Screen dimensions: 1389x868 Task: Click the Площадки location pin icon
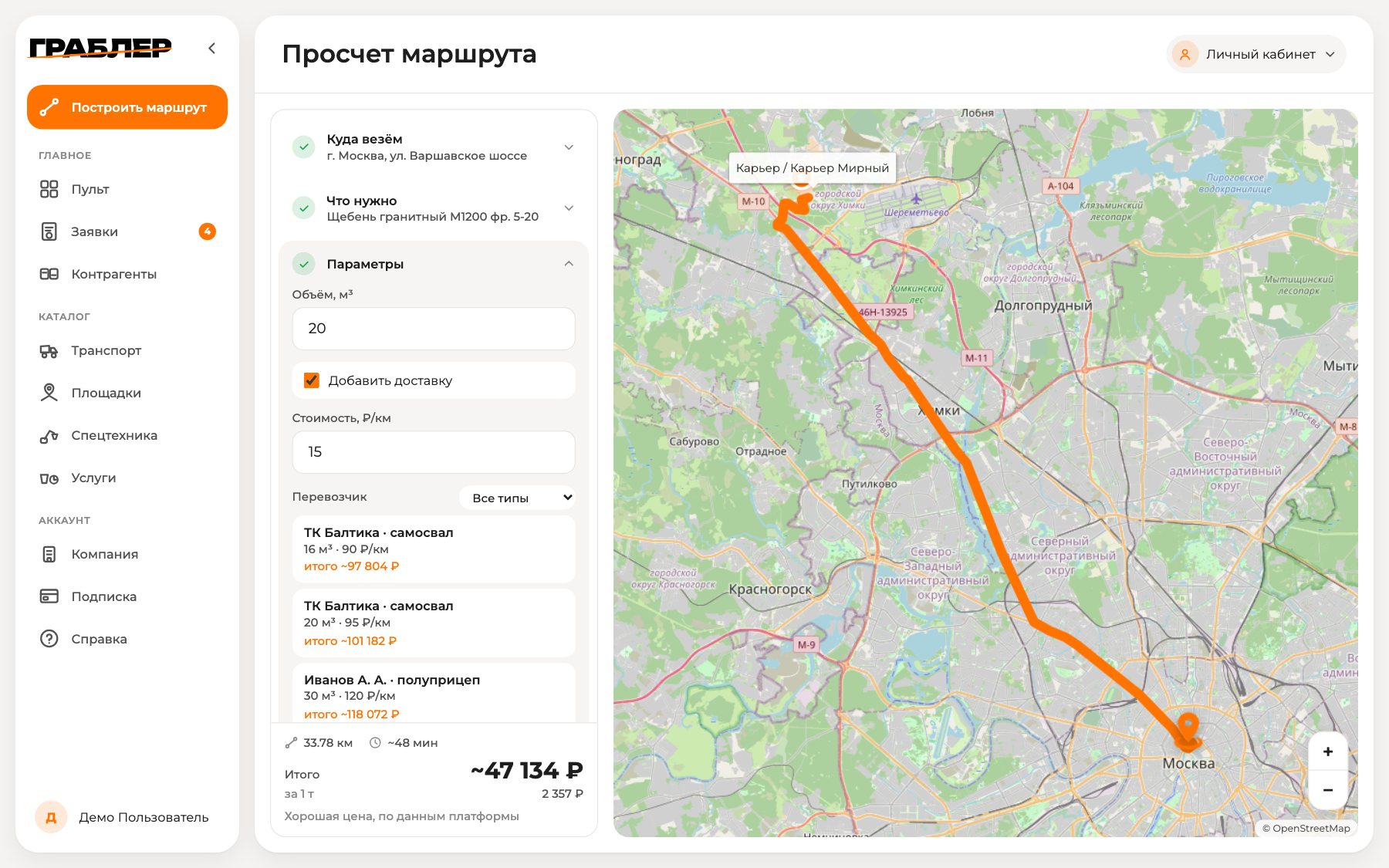click(49, 393)
